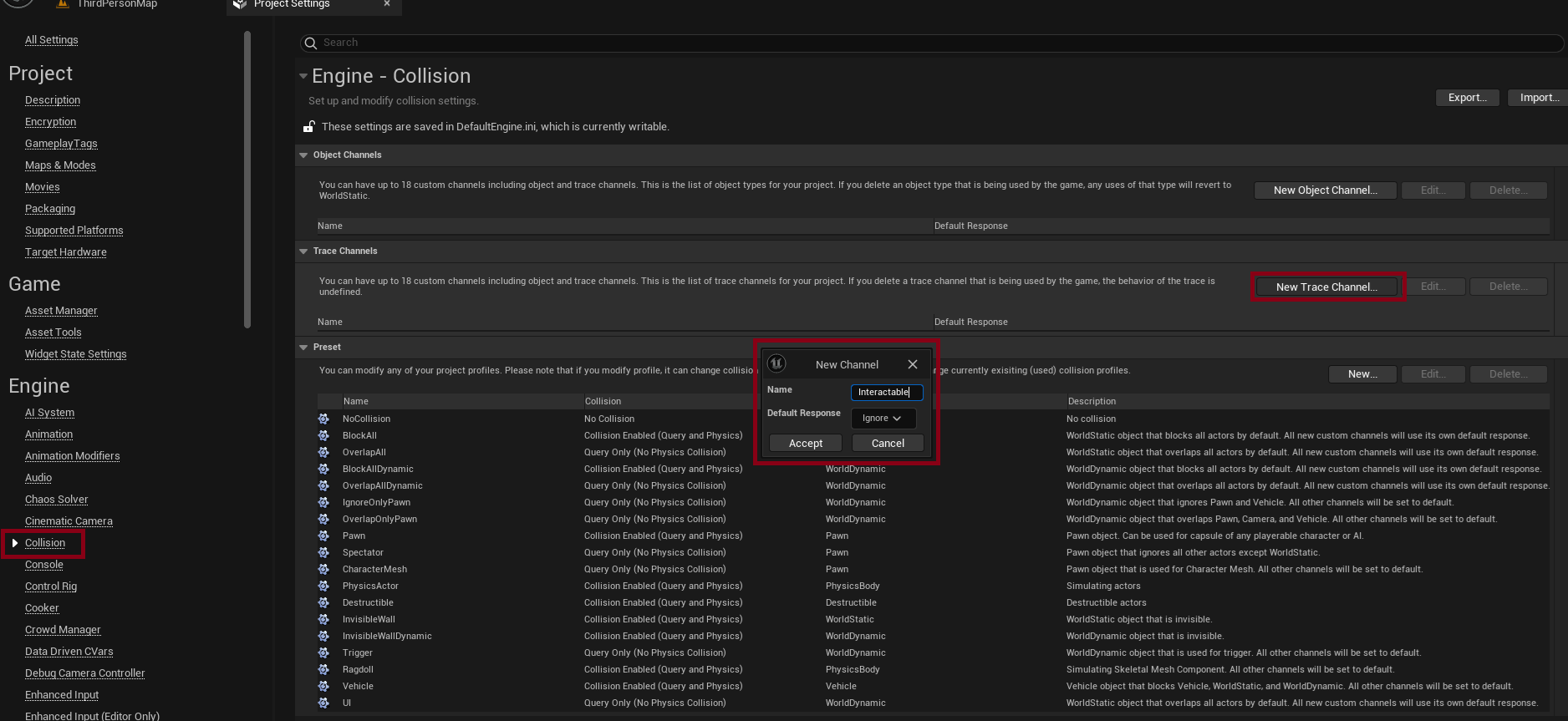Click the Export button
Screen dimensions: 1568x721
point(1467,98)
